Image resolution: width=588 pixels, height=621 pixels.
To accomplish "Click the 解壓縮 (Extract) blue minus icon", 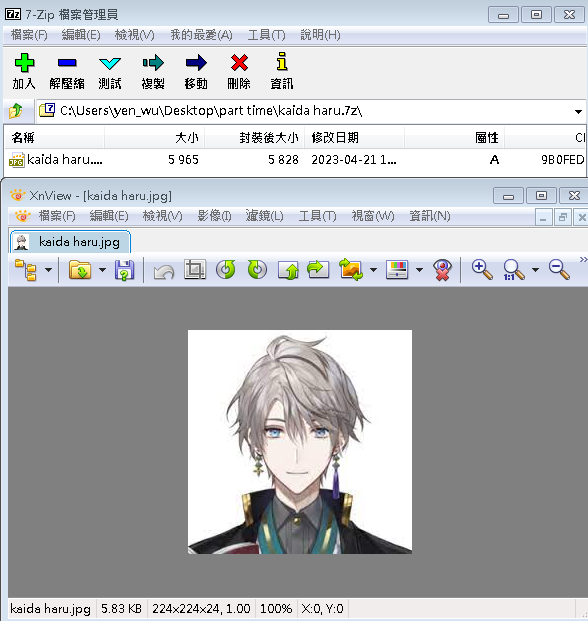I will click(67, 63).
